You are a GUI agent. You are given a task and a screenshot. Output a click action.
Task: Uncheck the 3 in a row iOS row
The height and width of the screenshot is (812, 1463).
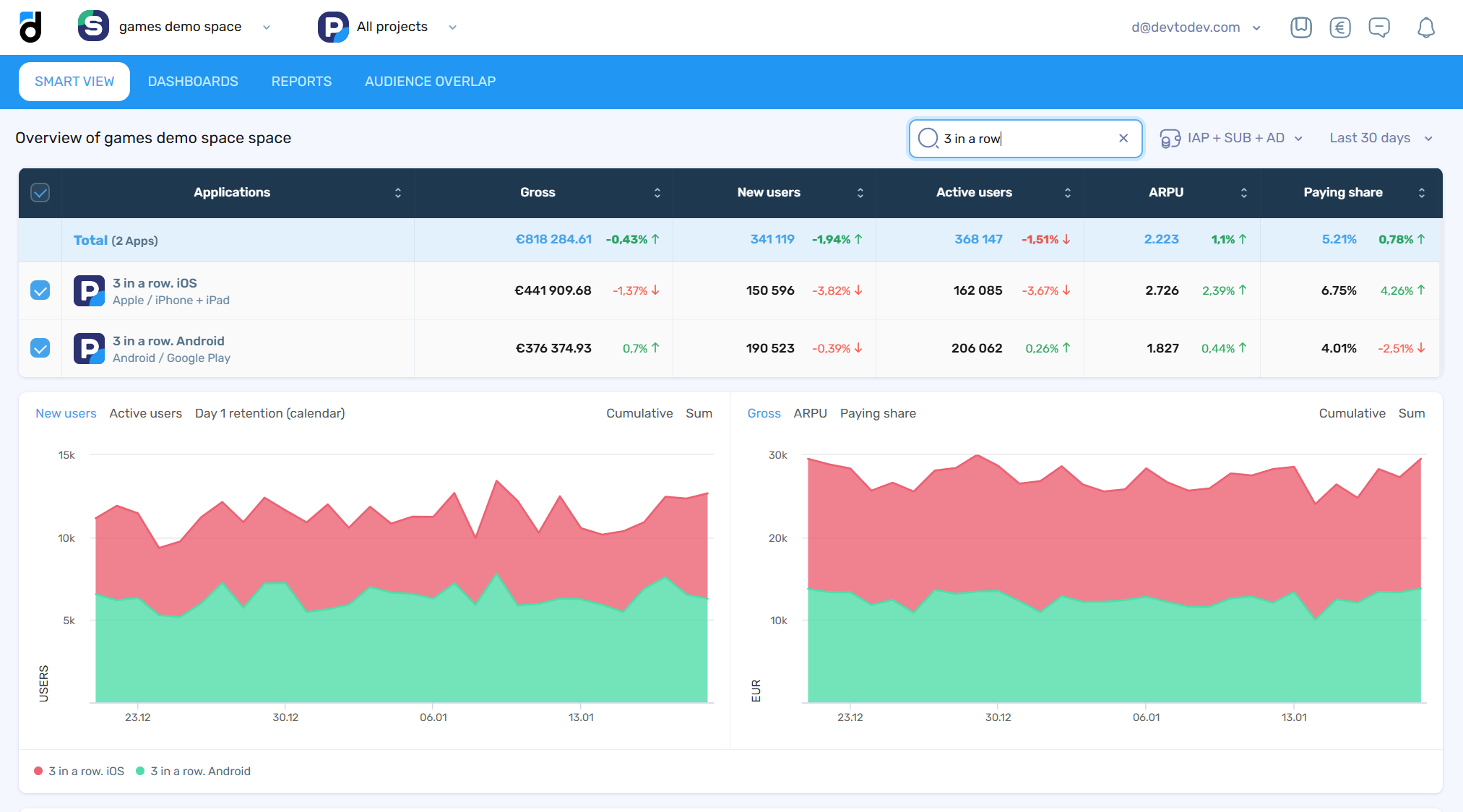click(40, 290)
